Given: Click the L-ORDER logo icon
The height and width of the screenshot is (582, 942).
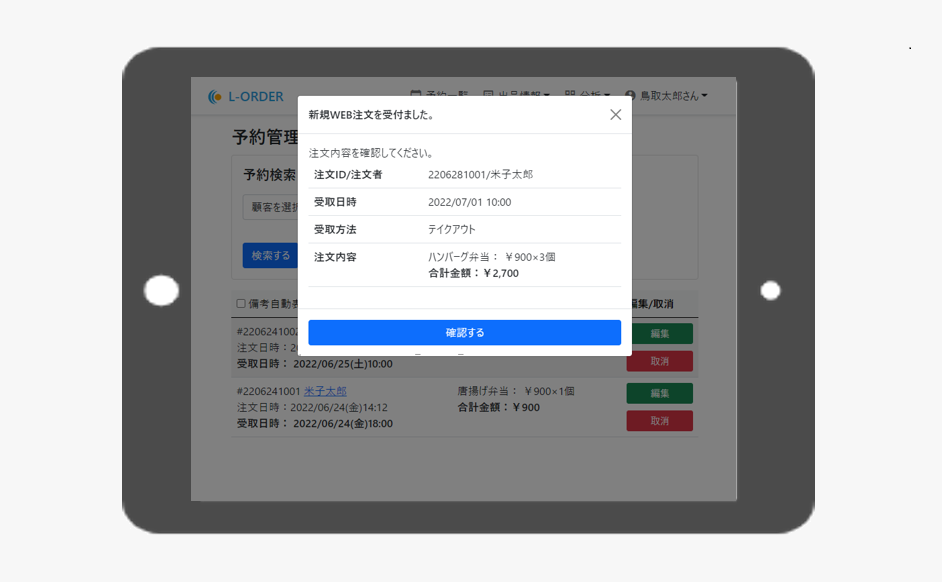Looking at the screenshot, I should [x=214, y=97].
